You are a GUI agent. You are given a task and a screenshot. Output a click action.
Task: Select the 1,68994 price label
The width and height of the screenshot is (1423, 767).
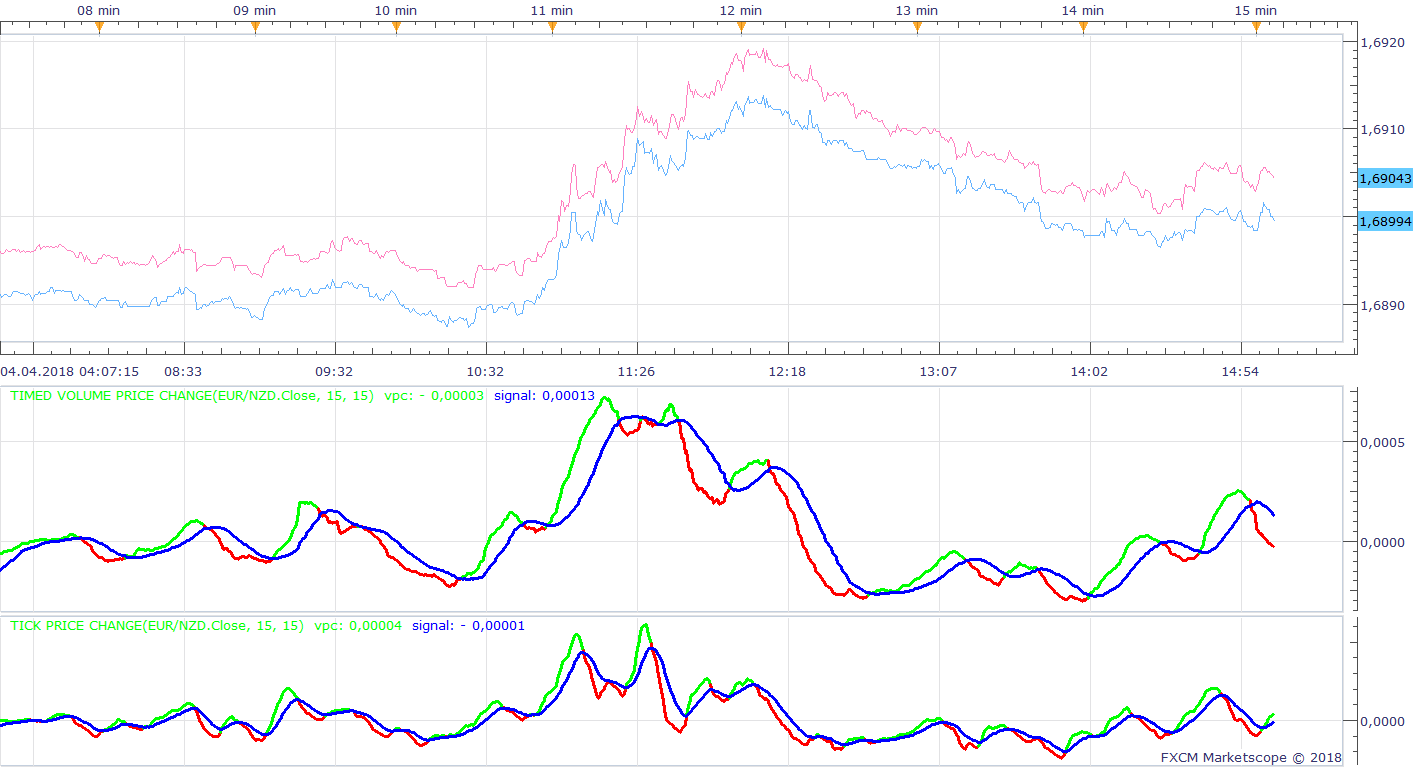(x=1385, y=220)
